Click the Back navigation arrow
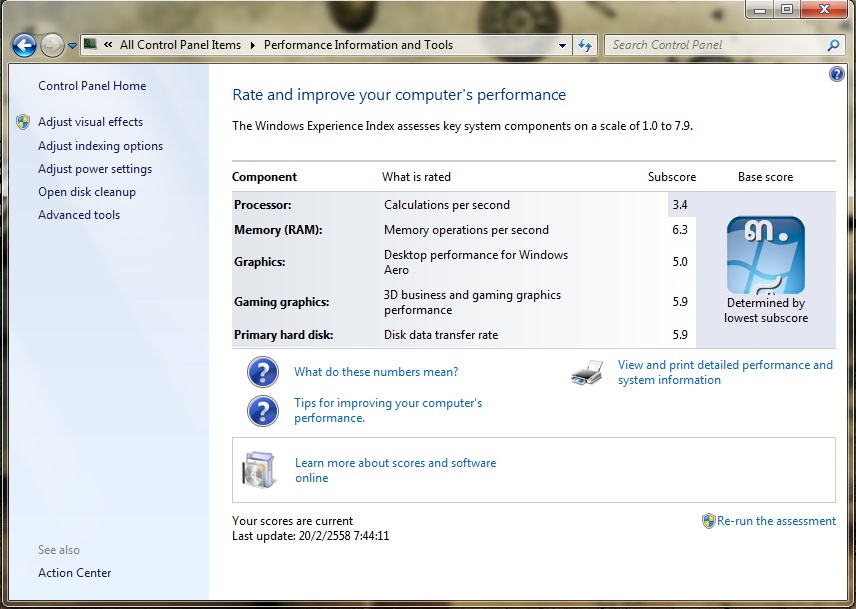The height and width of the screenshot is (609, 856). tap(24, 45)
